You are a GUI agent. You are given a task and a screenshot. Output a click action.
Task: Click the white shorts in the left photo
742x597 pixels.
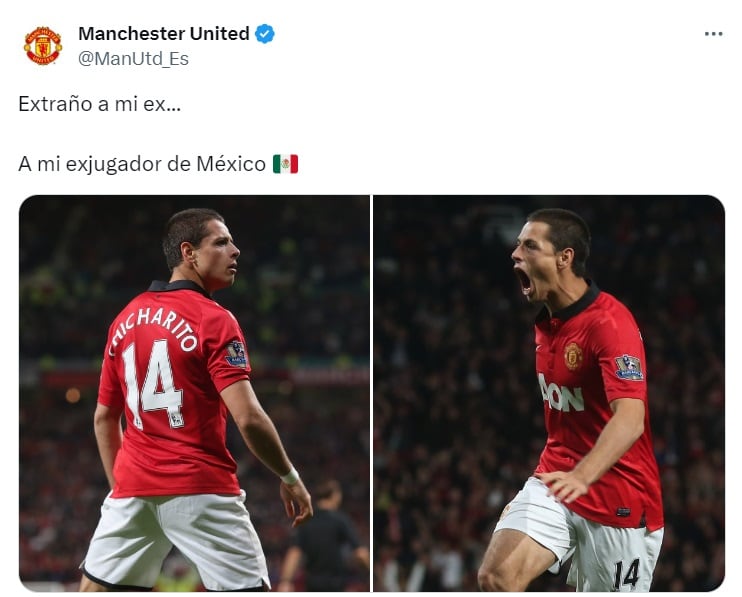coord(175,539)
